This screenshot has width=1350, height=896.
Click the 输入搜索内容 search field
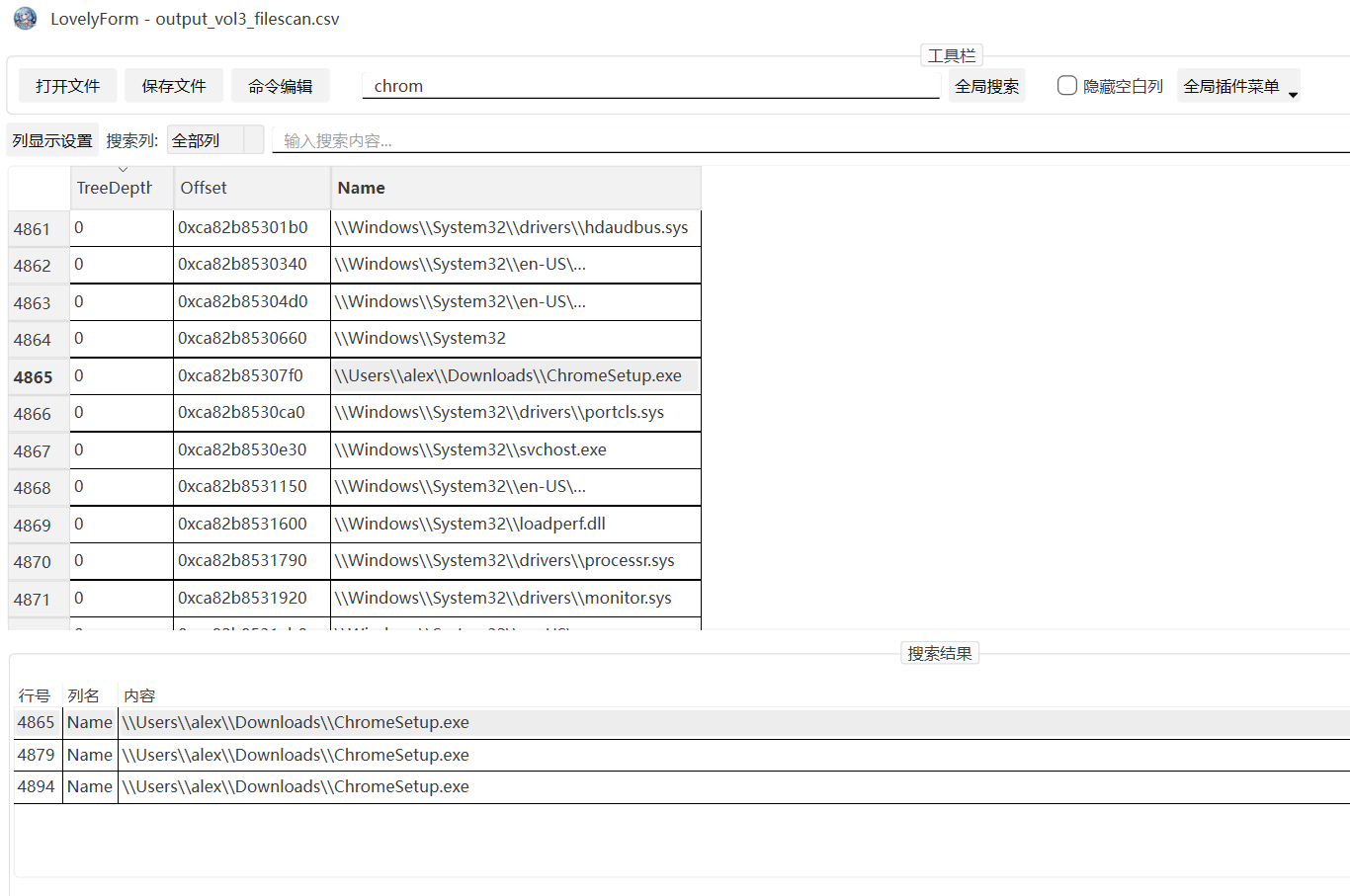pyautogui.click(x=810, y=140)
